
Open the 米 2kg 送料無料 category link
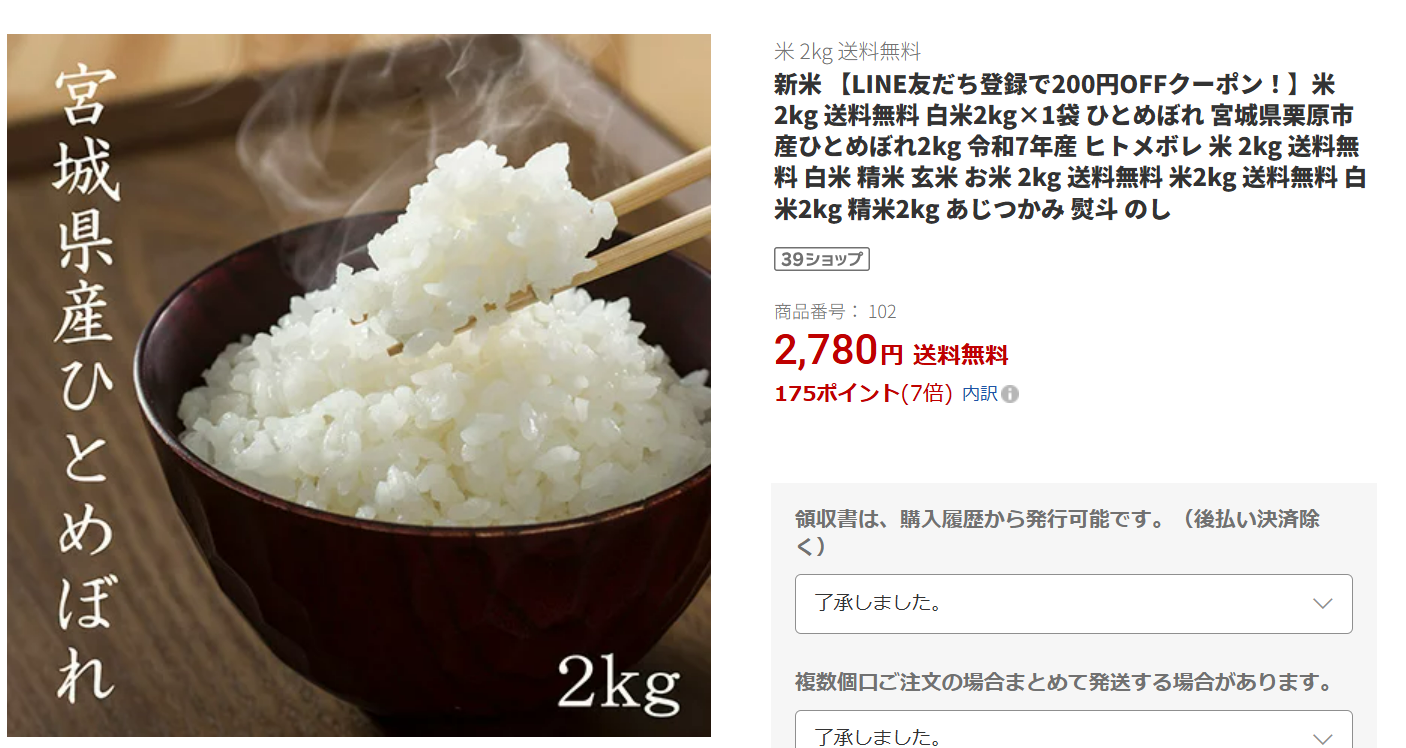click(847, 51)
